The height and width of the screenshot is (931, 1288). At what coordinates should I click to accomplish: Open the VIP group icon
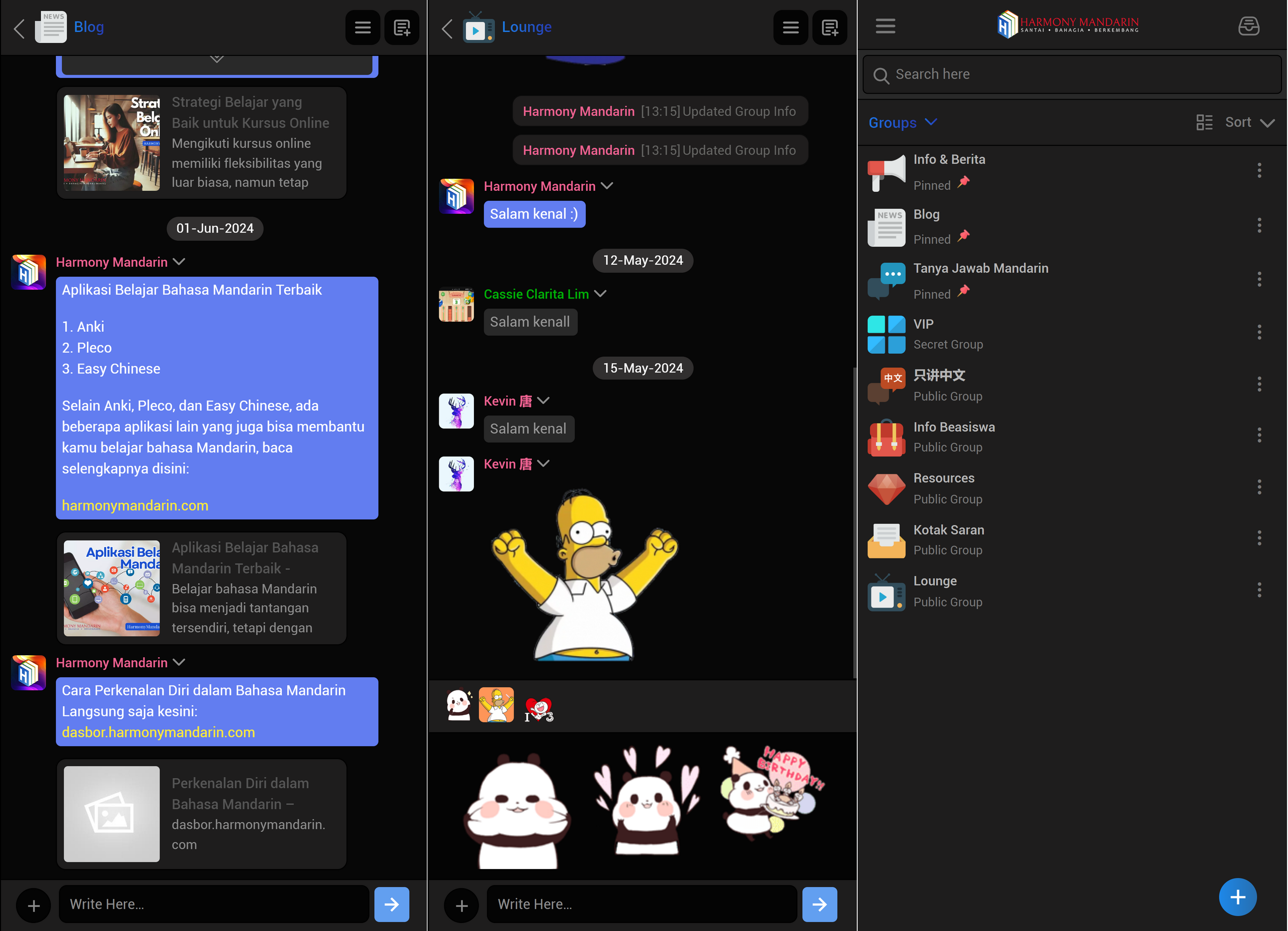887,335
